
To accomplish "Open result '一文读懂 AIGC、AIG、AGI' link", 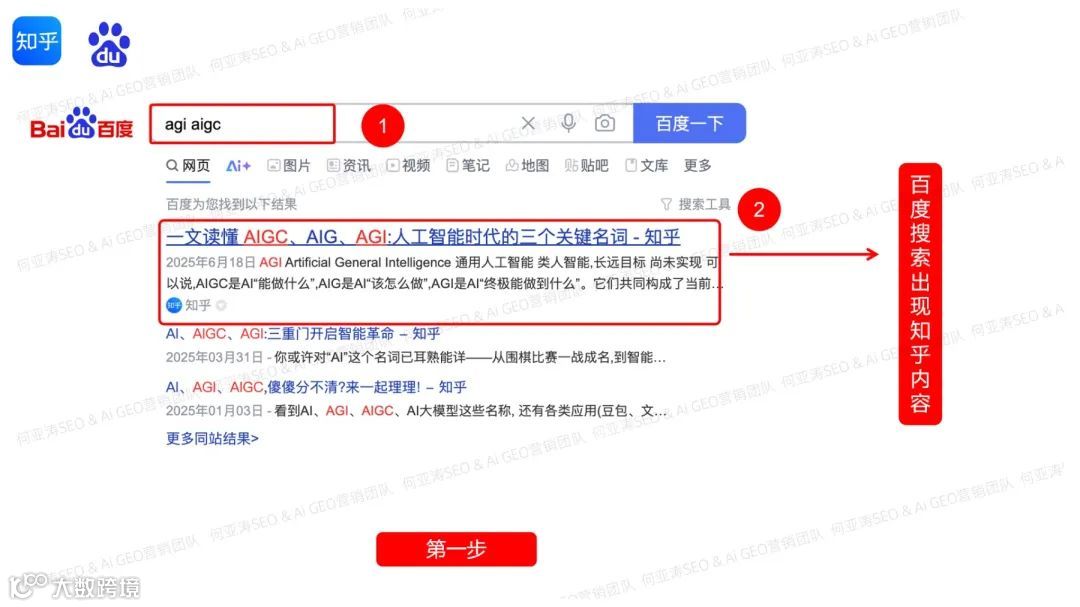I will (x=423, y=237).
